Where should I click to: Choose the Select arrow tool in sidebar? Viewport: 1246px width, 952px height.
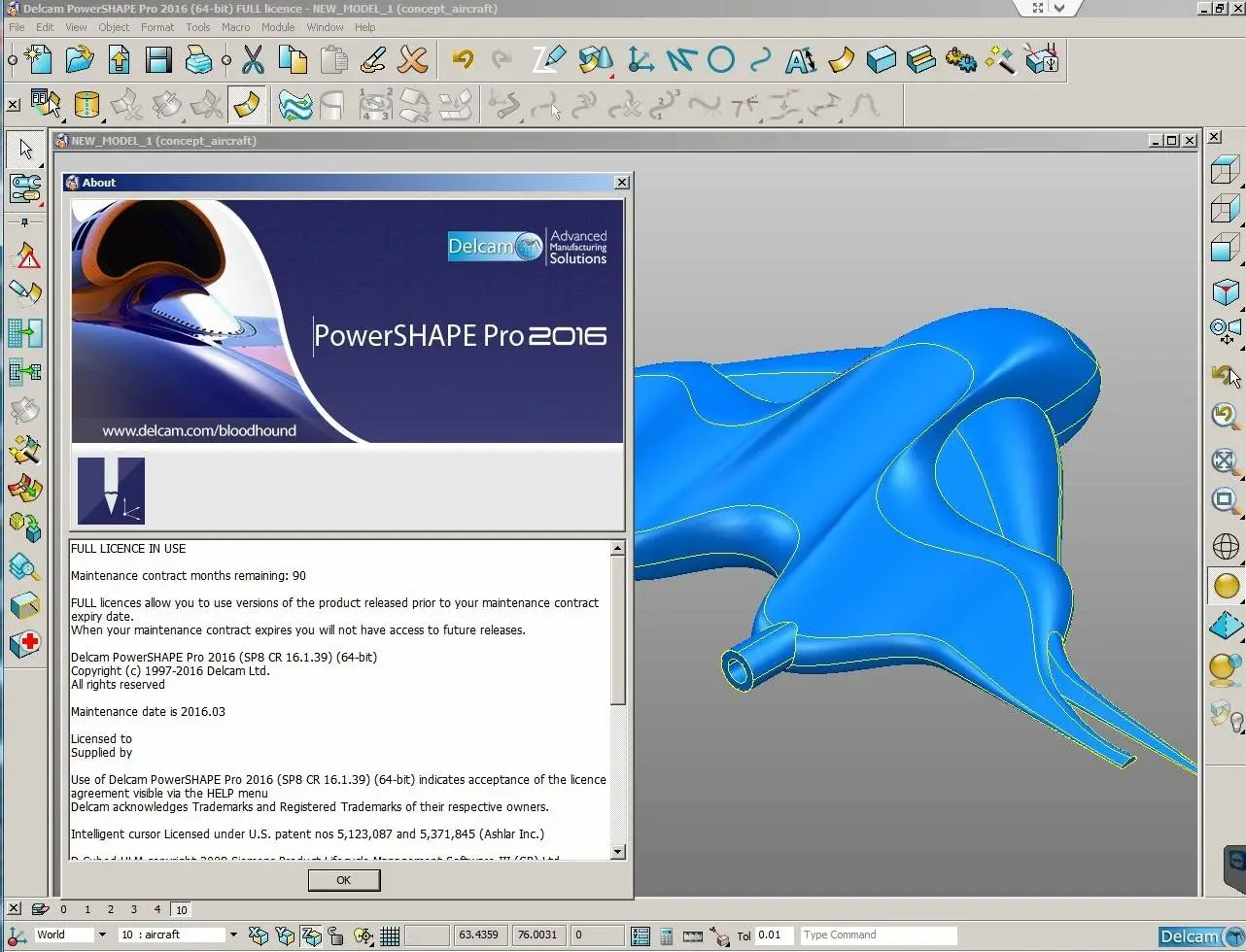25,149
